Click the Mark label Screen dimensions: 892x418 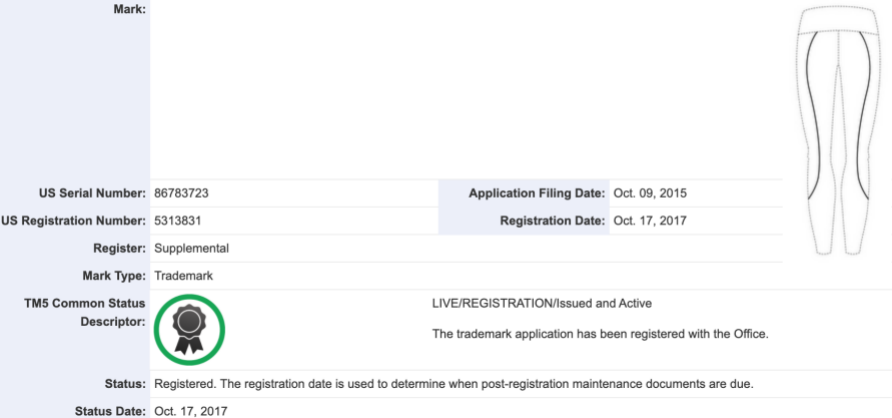[130, 9]
